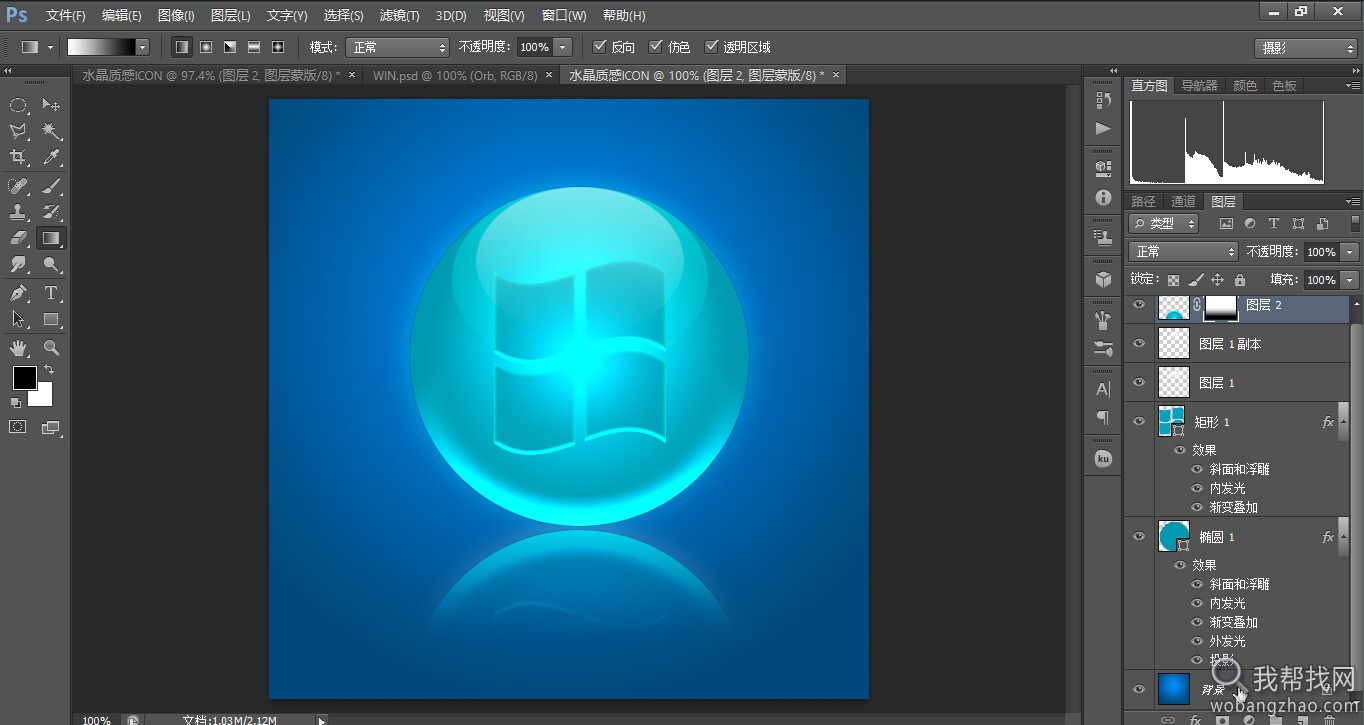Select the Hand tool
Viewport: 1364px width, 725px height.
[x=19, y=348]
